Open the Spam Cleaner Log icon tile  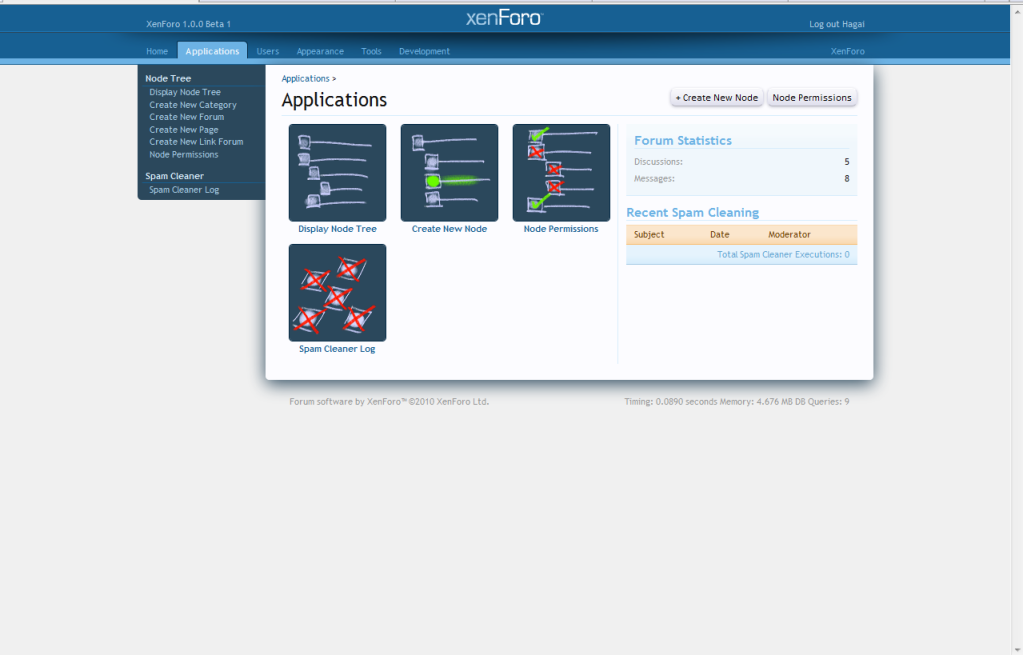(x=337, y=293)
